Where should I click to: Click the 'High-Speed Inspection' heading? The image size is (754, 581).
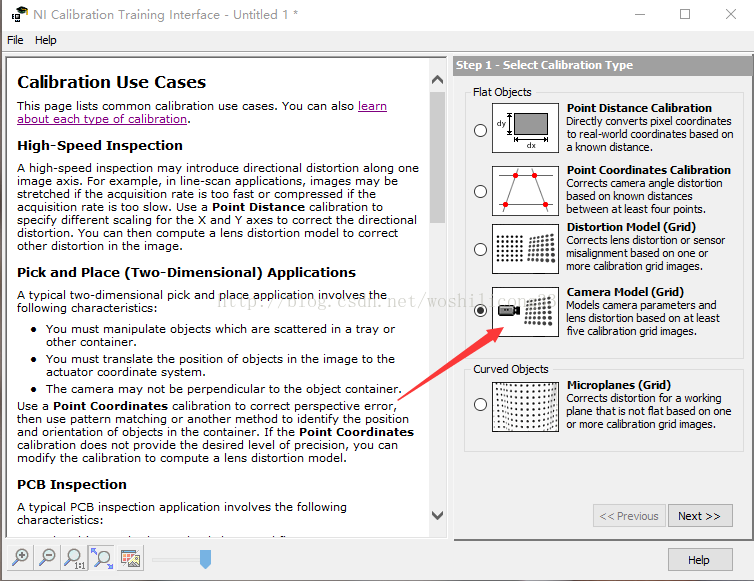tap(100, 145)
